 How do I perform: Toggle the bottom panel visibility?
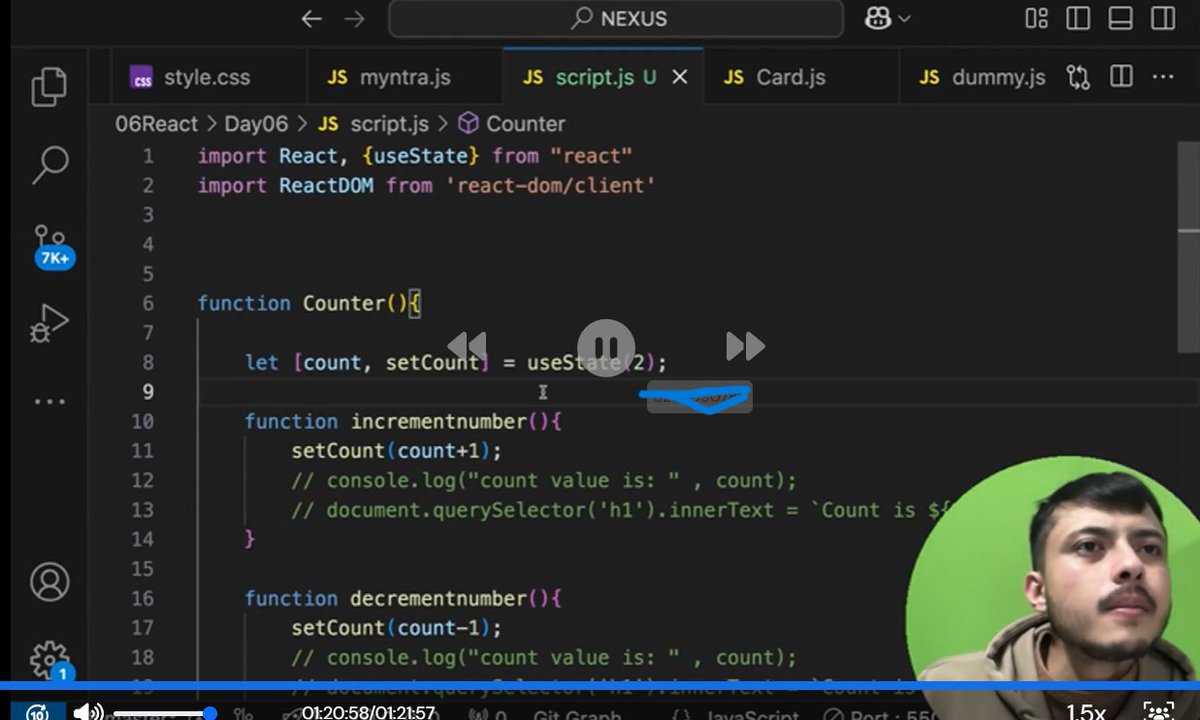pos(1120,18)
